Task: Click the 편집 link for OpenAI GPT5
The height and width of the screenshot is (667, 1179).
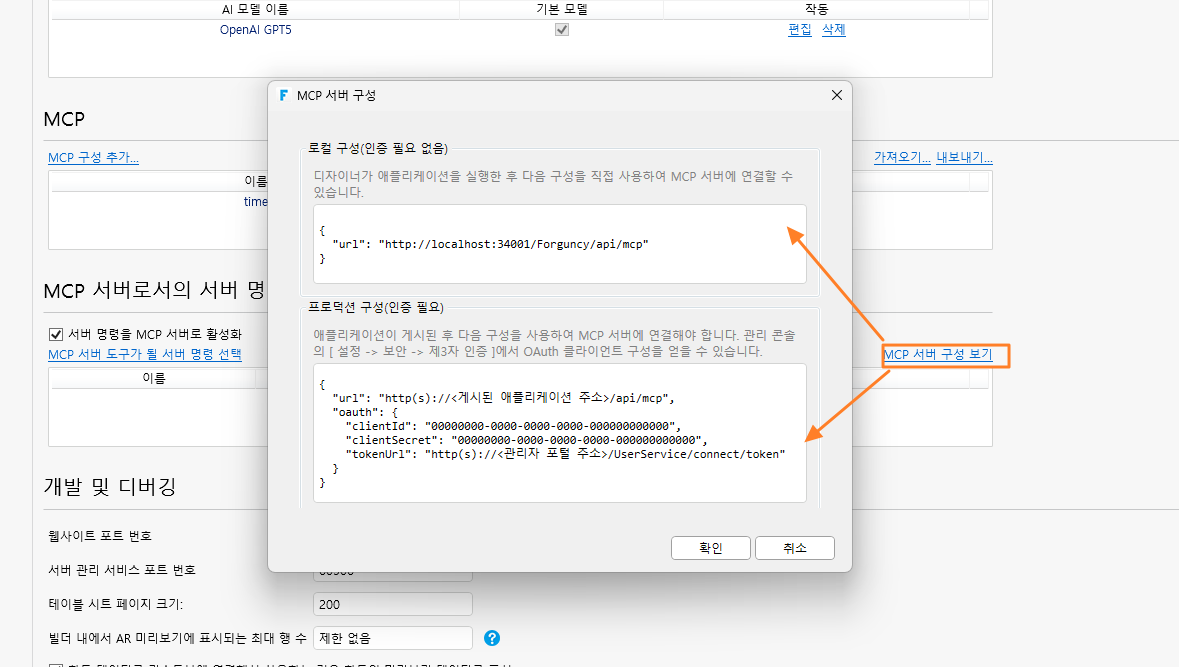Action: click(x=799, y=29)
